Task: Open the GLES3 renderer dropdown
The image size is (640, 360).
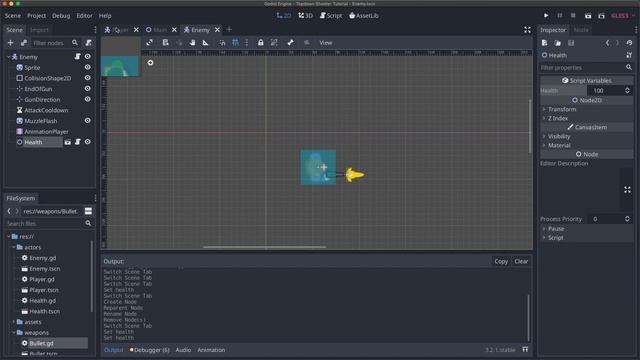Action: [x=623, y=16]
